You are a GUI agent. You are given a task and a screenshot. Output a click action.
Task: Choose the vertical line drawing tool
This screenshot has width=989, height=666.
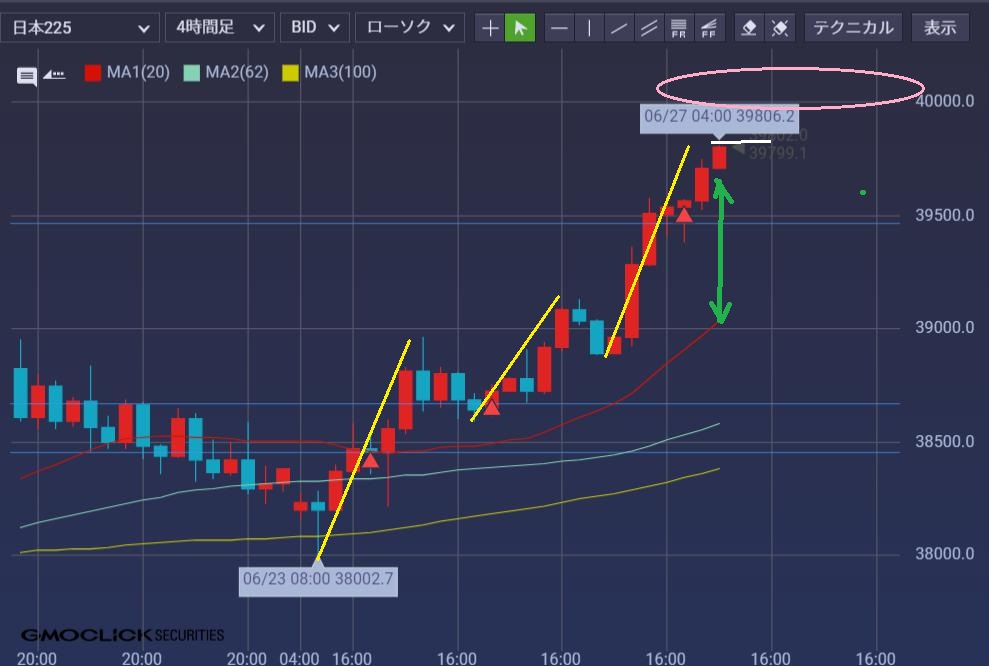click(589, 28)
